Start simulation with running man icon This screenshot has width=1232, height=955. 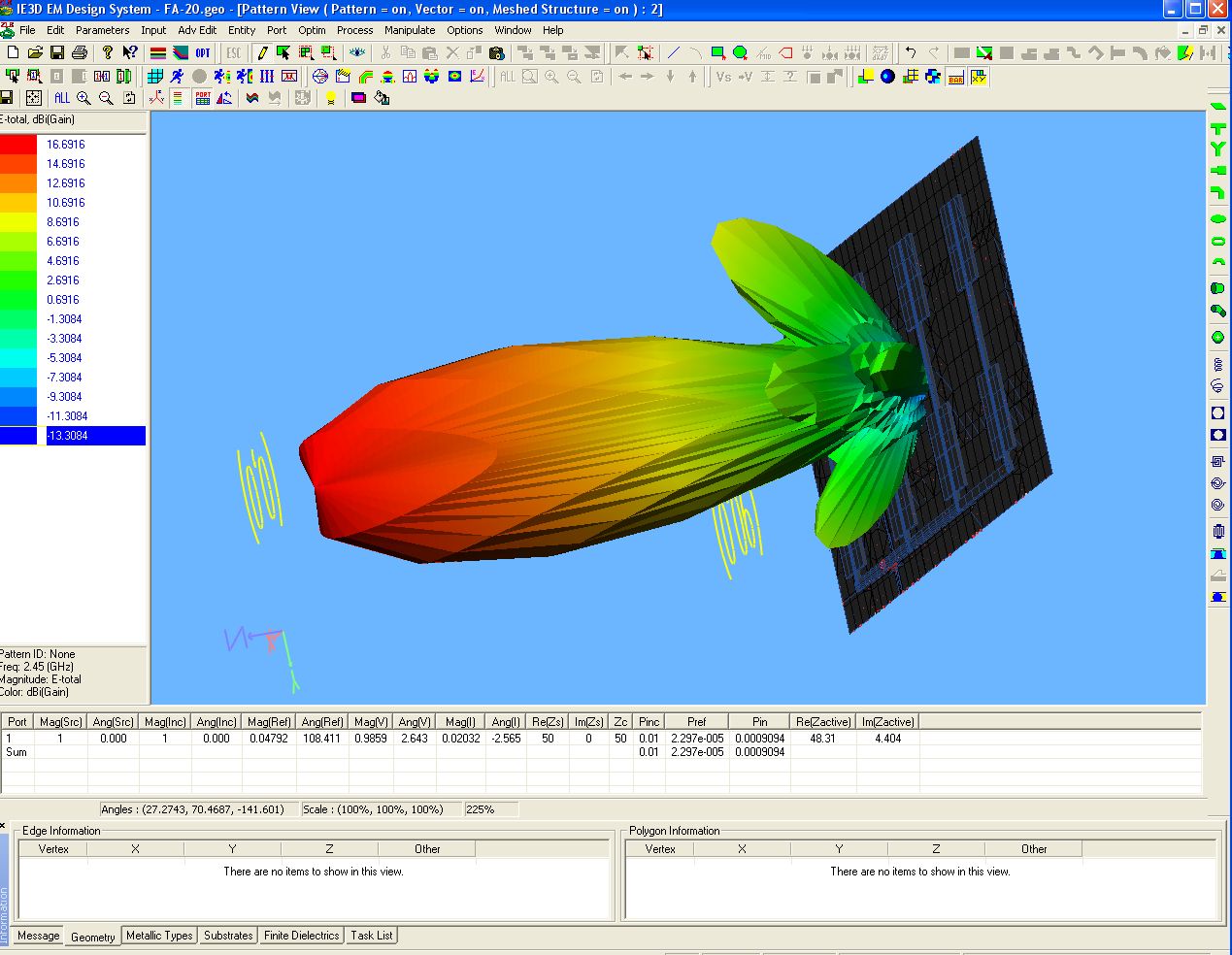pos(177,76)
